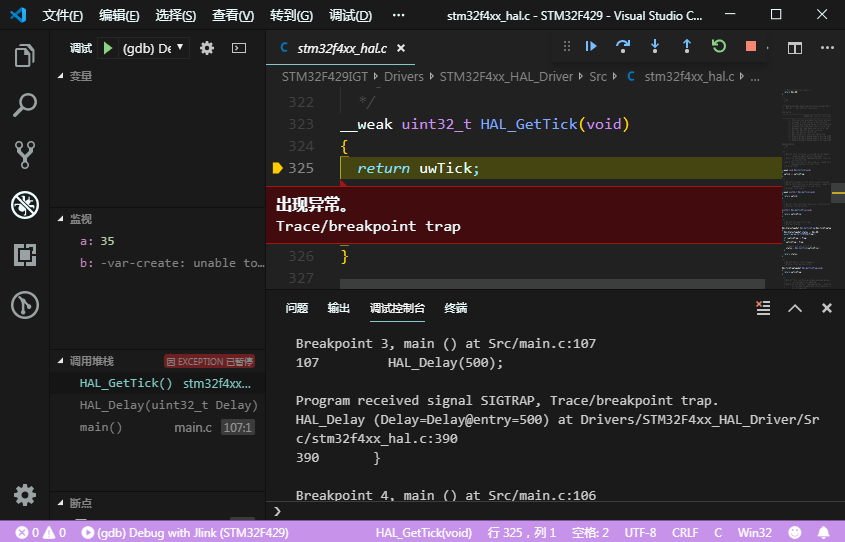Open the 选择(S) menu
Screen dimensions: 845x542
click(176, 15)
